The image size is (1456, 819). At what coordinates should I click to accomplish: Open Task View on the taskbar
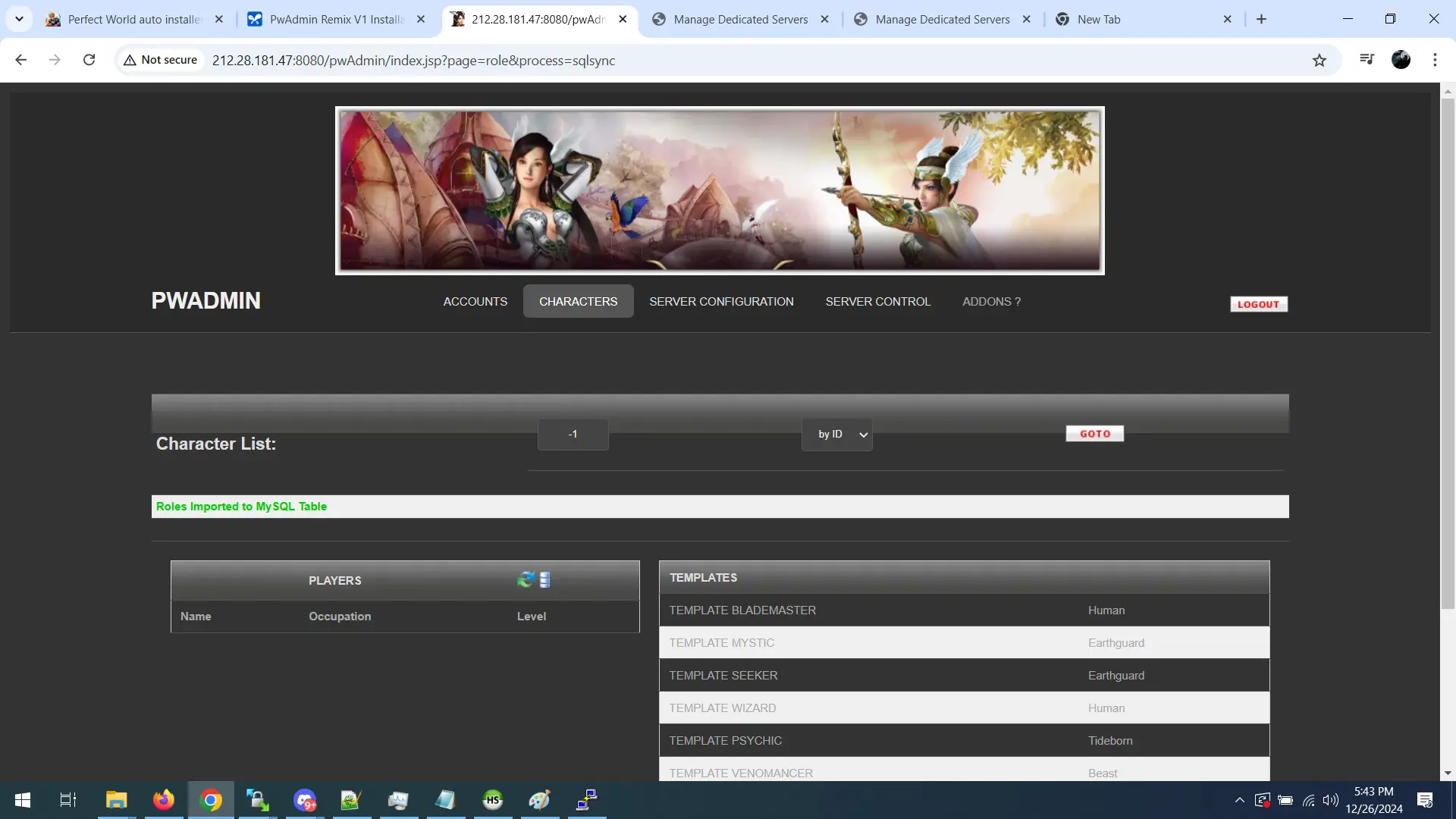pyautogui.click(x=68, y=800)
